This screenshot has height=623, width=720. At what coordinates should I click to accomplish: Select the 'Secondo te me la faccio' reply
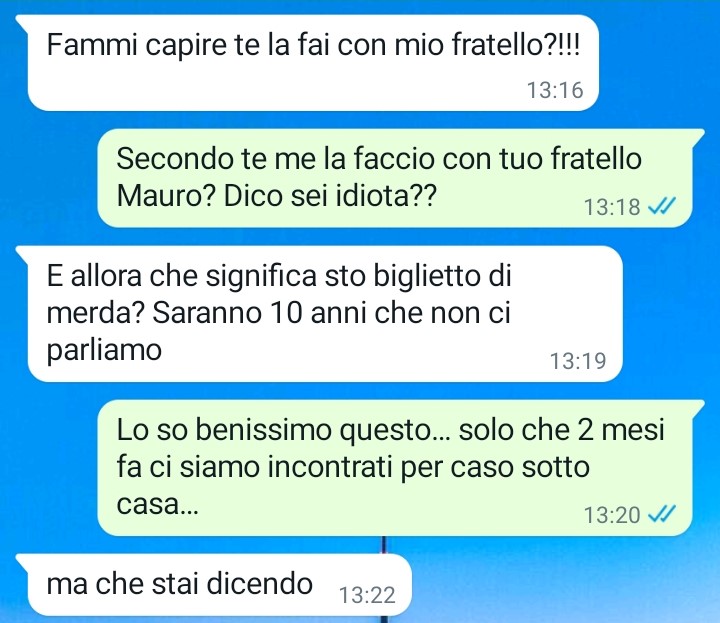(395, 178)
